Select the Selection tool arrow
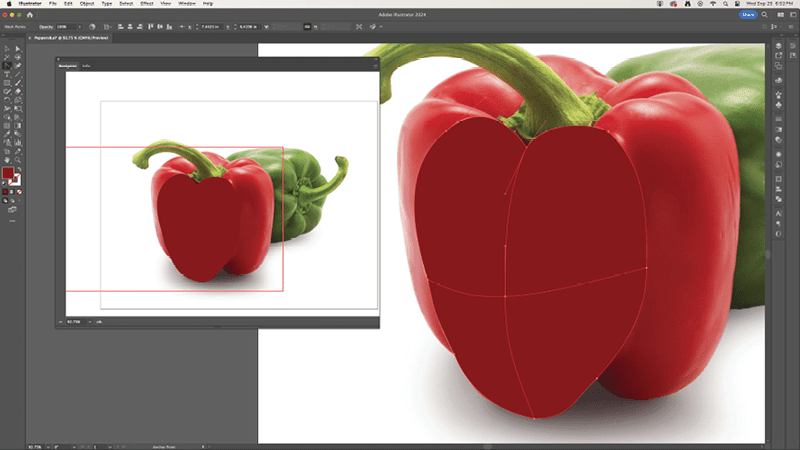The image size is (800, 450). click(x=7, y=49)
